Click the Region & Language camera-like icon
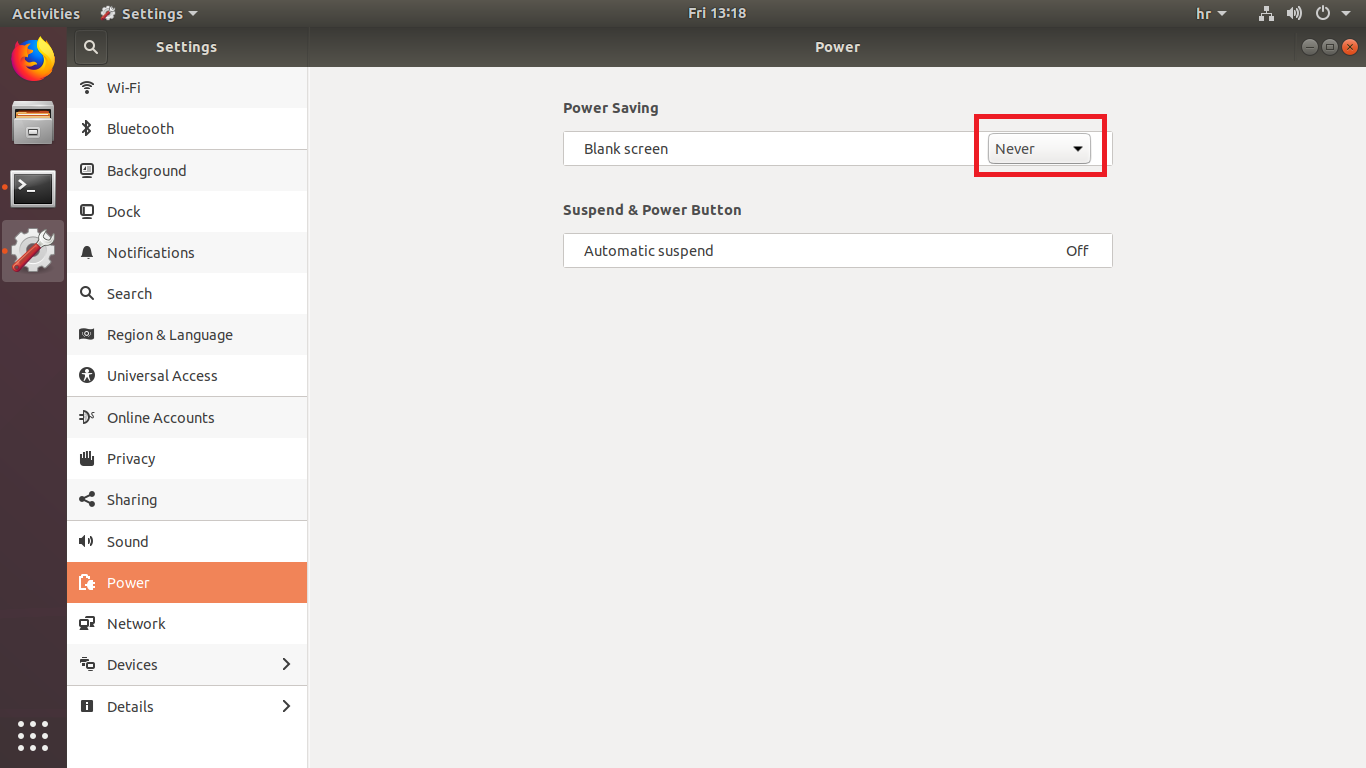Viewport: 1366px width, 768px height. (x=87, y=335)
